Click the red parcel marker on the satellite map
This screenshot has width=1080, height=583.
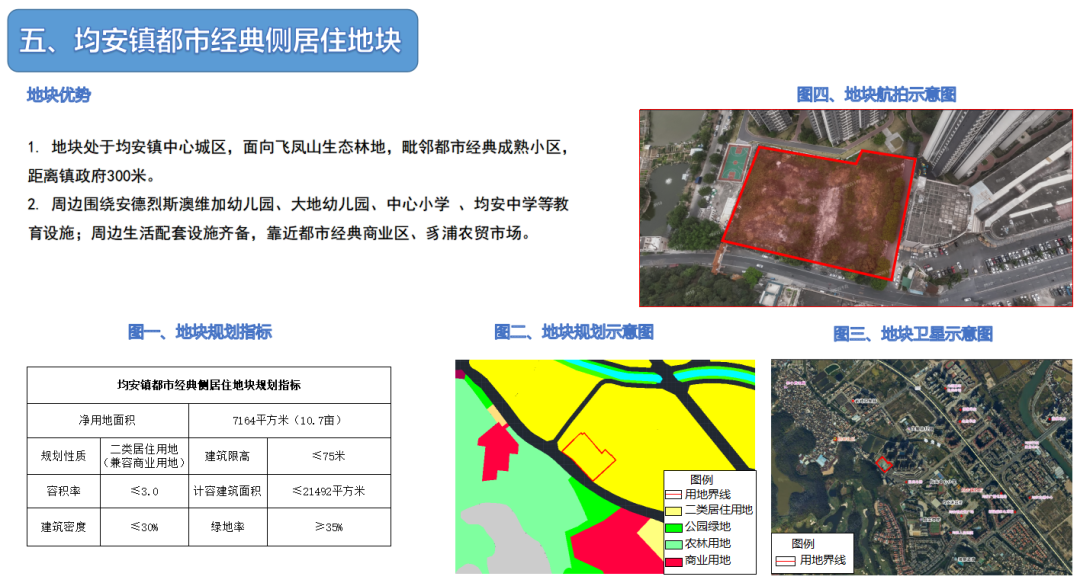[x=884, y=464]
